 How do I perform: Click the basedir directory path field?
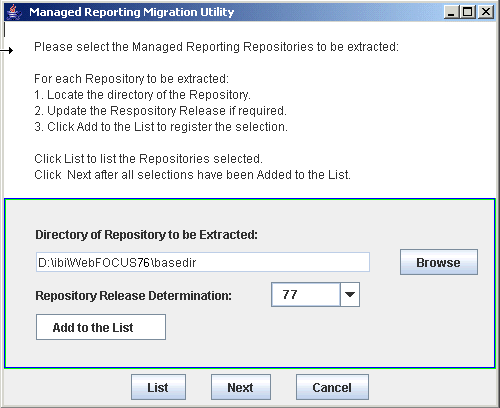[x=203, y=262]
